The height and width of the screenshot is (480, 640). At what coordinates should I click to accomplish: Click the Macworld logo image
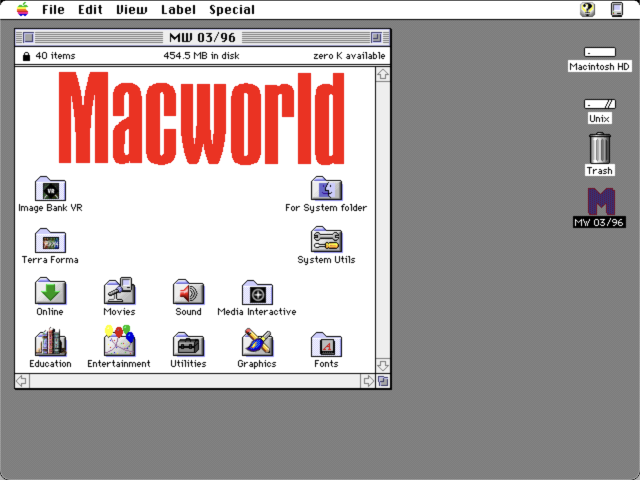coord(201,118)
